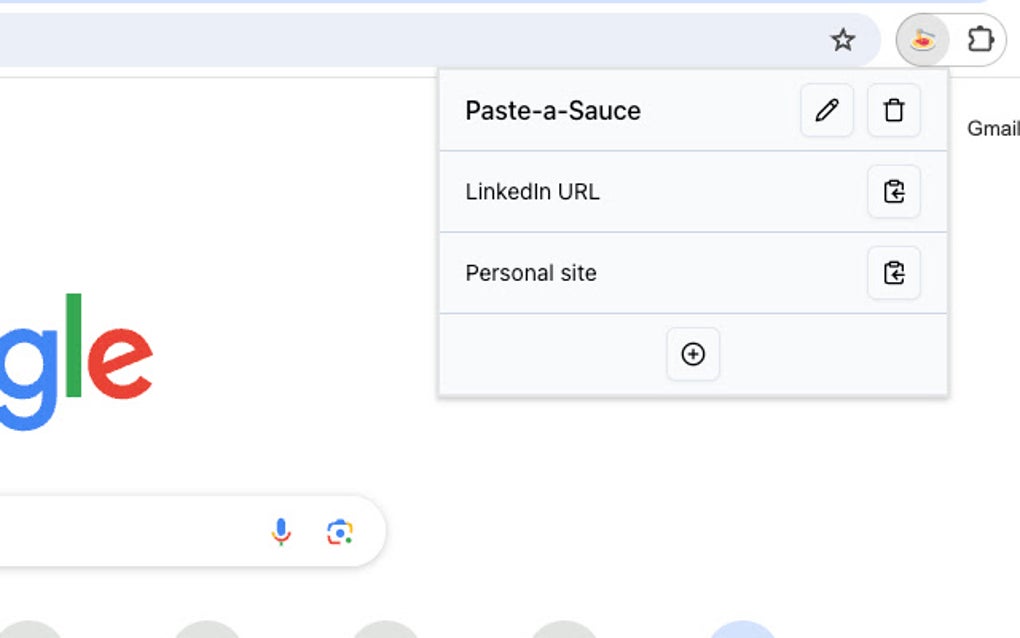Click the Paste-a-Sauce popup title
Viewport: 1020px width, 638px height.
(x=552, y=110)
